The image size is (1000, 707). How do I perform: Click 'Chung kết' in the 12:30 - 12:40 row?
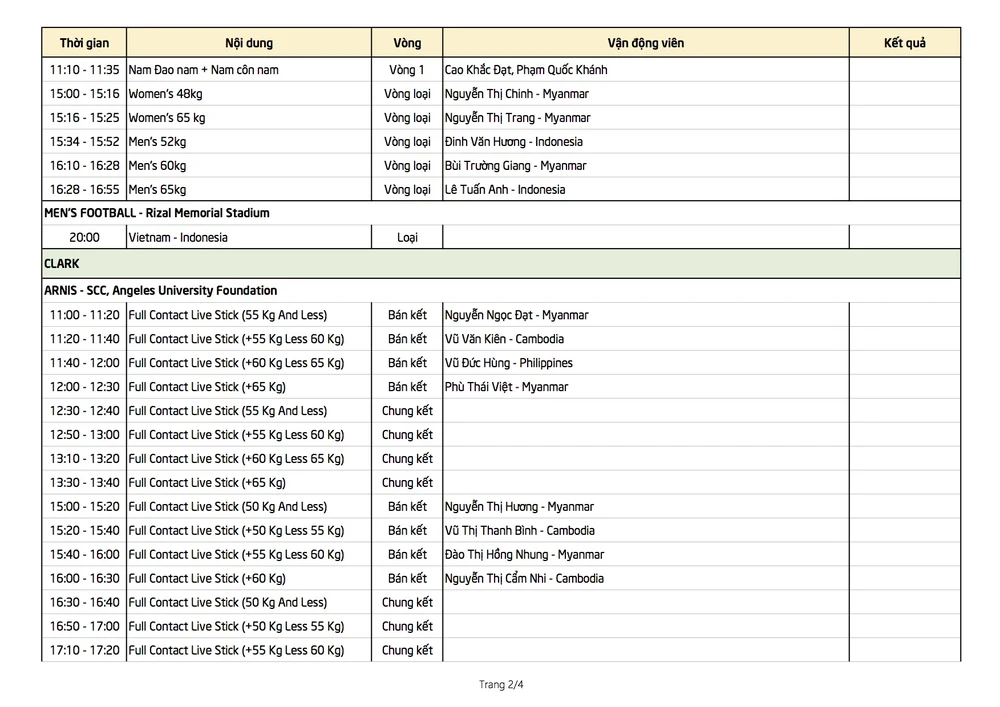coord(407,411)
